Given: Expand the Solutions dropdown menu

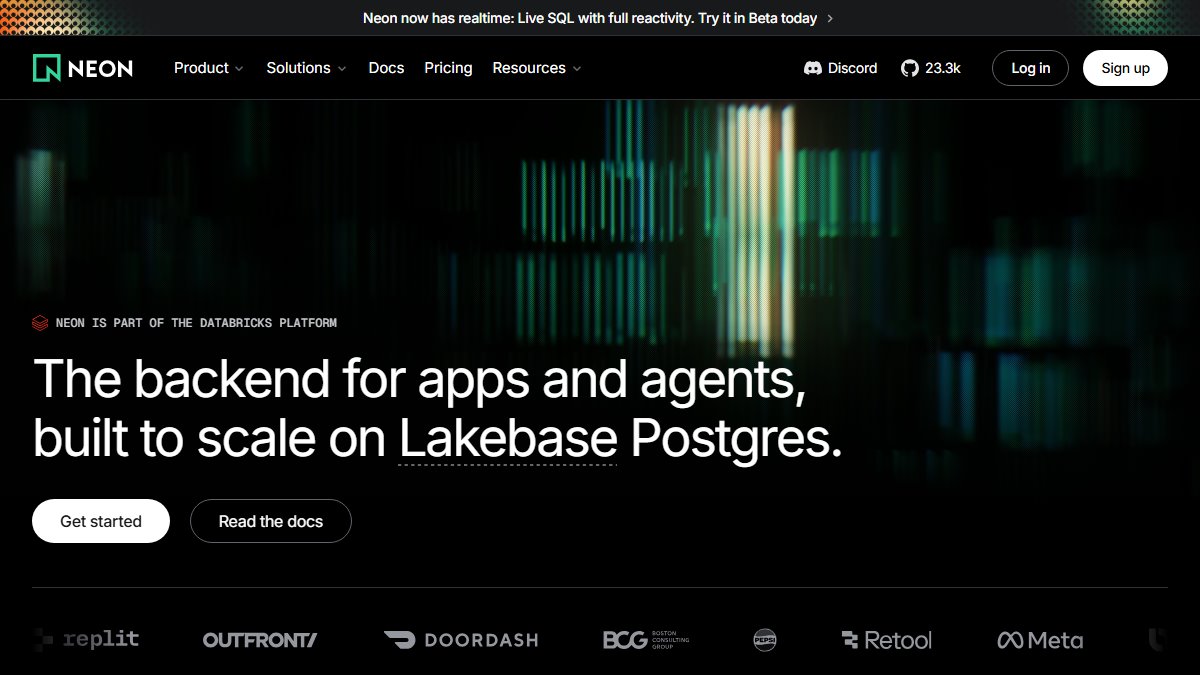Looking at the screenshot, I should point(306,68).
